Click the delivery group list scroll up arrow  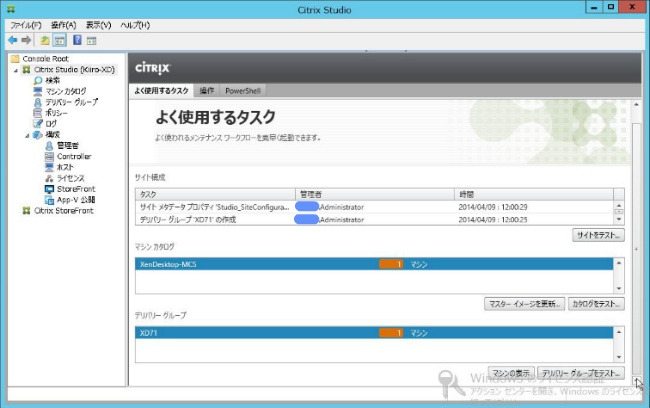(619, 332)
